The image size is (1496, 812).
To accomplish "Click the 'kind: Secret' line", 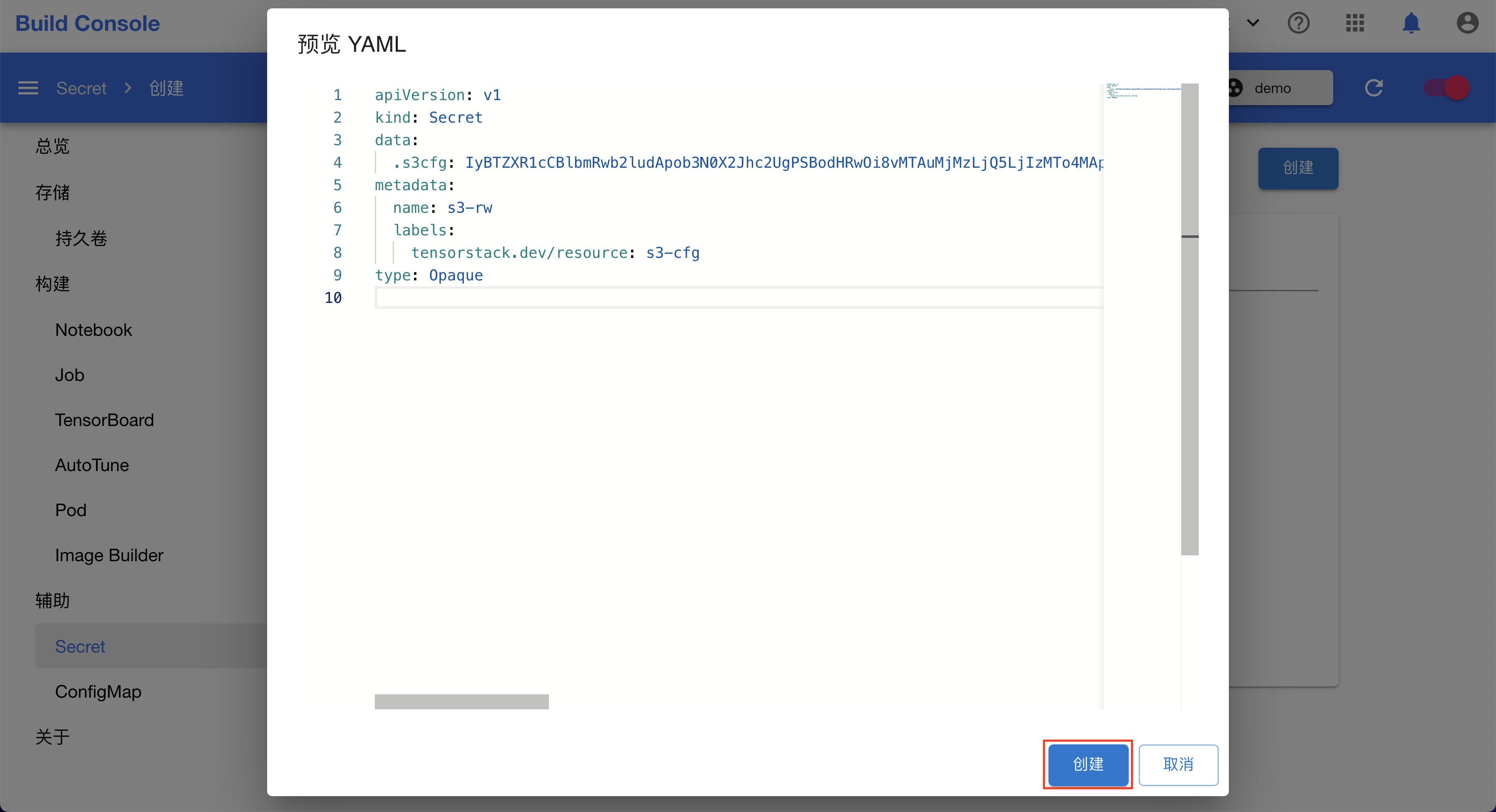I will 429,117.
